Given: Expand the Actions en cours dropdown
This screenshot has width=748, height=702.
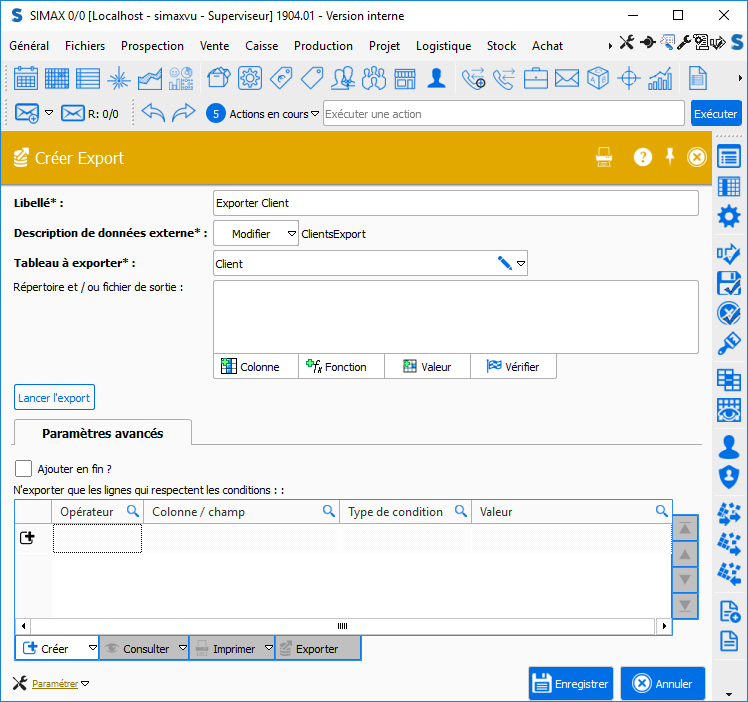Looking at the screenshot, I should (x=315, y=114).
